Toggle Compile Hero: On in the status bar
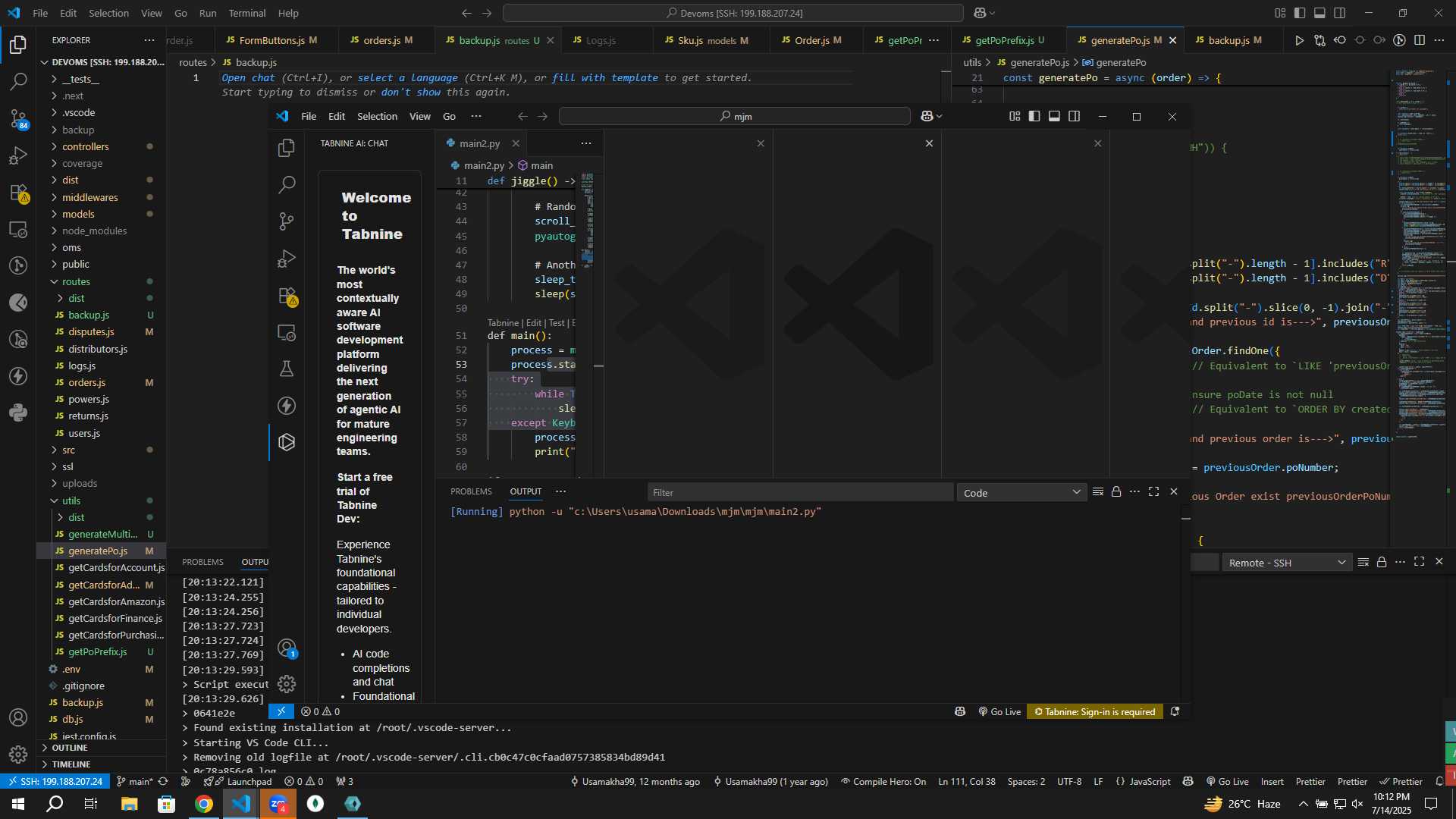Viewport: 1456px width, 819px height. pos(883,782)
